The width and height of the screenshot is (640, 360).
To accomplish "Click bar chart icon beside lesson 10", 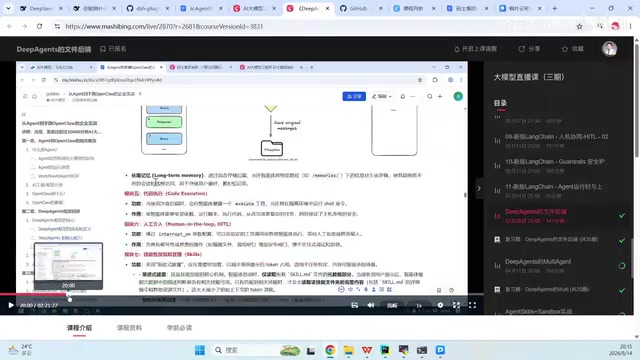I will click(497, 165).
